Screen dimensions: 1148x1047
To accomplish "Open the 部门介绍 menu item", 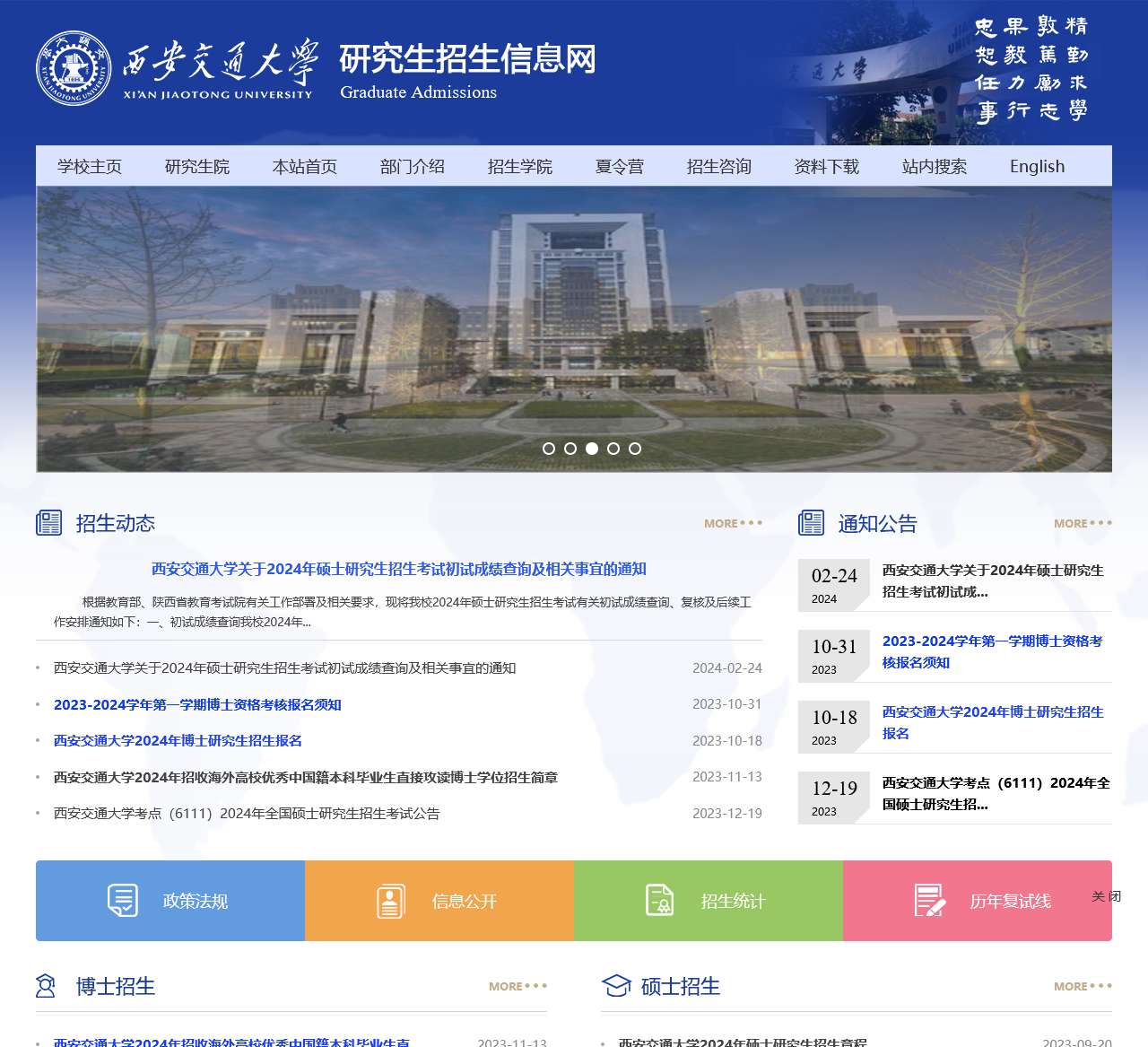I will pyautogui.click(x=413, y=166).
